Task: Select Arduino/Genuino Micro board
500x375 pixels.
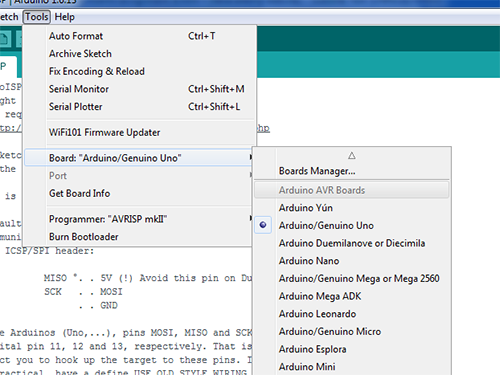Action: click(352, 332)
